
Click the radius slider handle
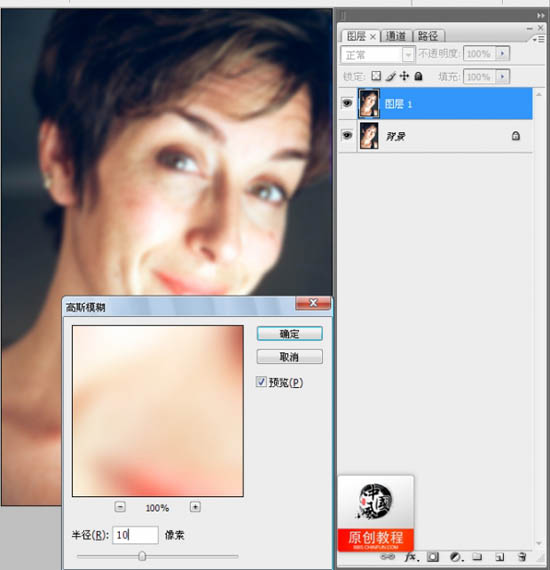tap(142, 556)
